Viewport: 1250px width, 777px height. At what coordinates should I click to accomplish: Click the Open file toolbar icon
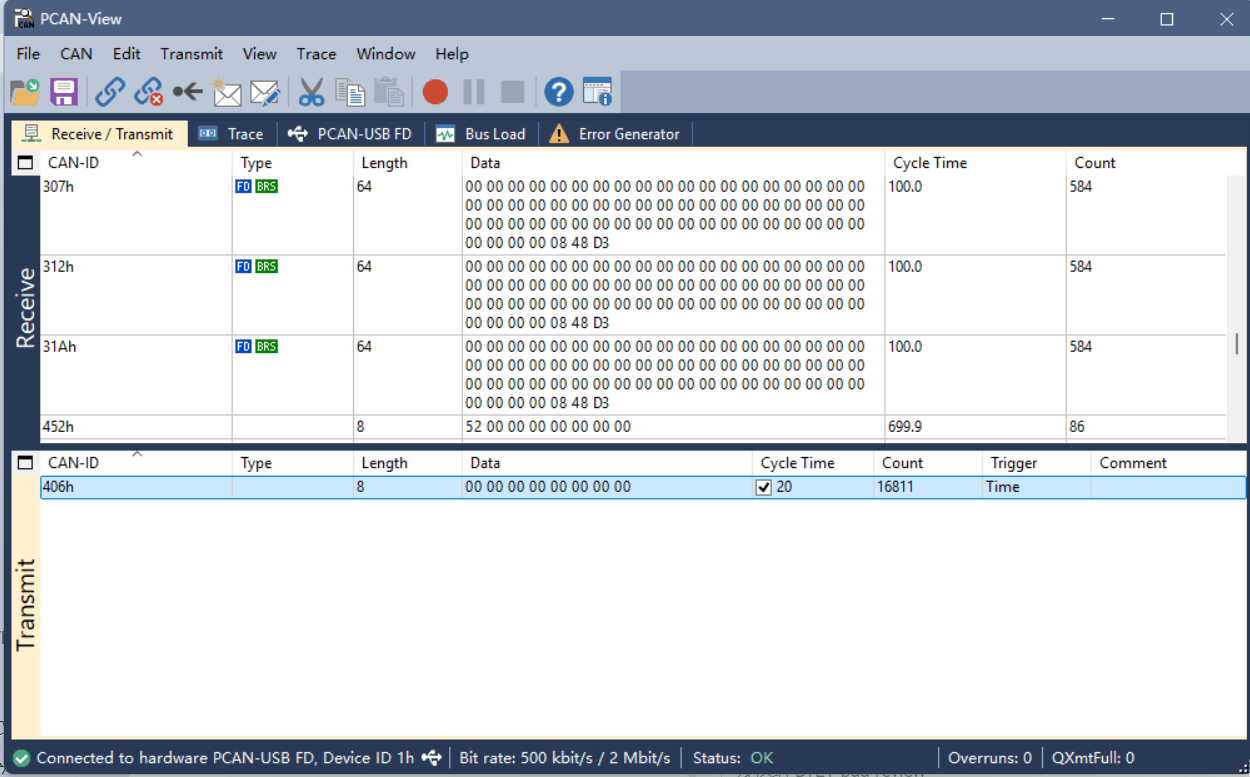[25, 93]
